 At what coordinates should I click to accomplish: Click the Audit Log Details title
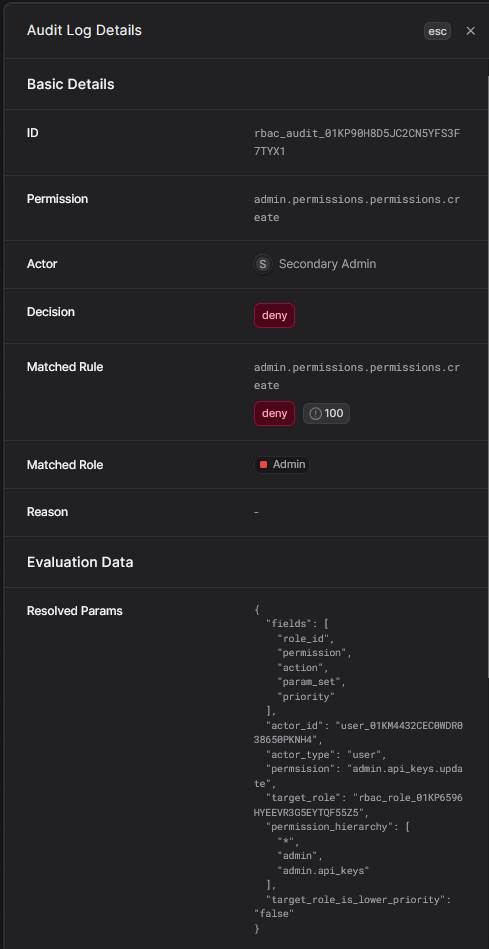[84, 30]
